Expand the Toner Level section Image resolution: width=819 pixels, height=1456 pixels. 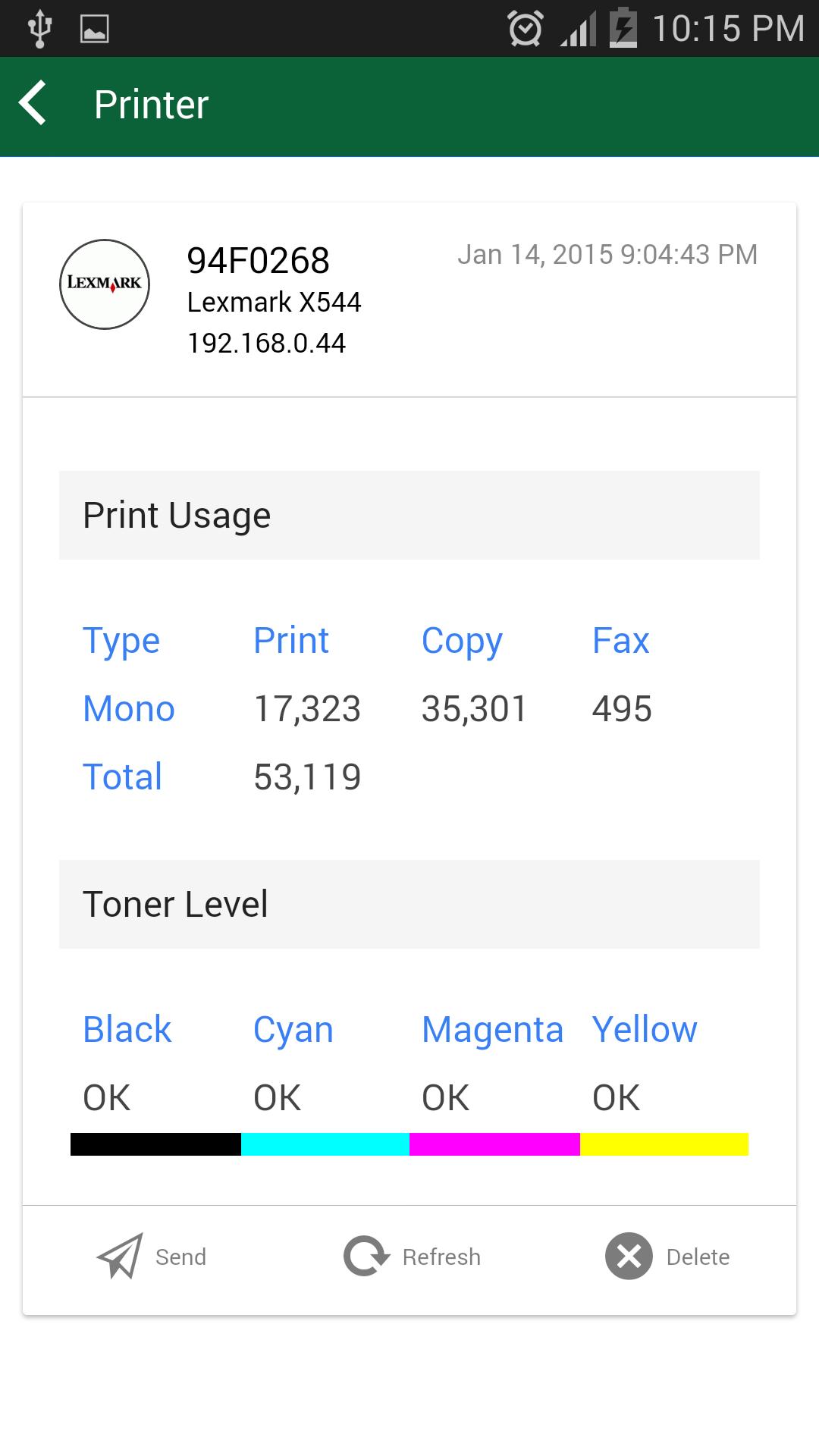175,903
